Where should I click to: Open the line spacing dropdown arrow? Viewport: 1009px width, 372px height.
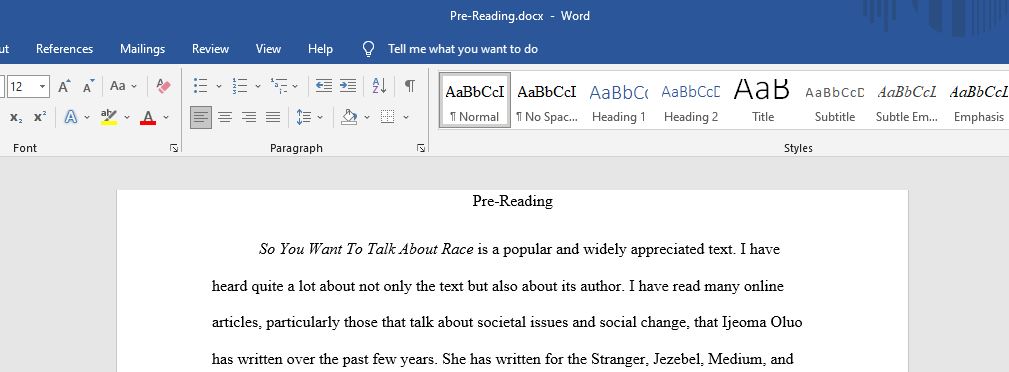(320, 117)
